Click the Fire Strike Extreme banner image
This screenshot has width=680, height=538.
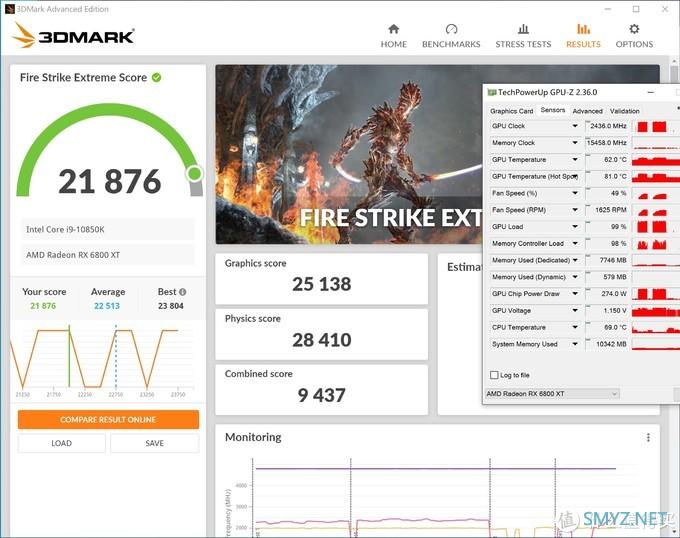pyautogui.click(x=349, y=154)
